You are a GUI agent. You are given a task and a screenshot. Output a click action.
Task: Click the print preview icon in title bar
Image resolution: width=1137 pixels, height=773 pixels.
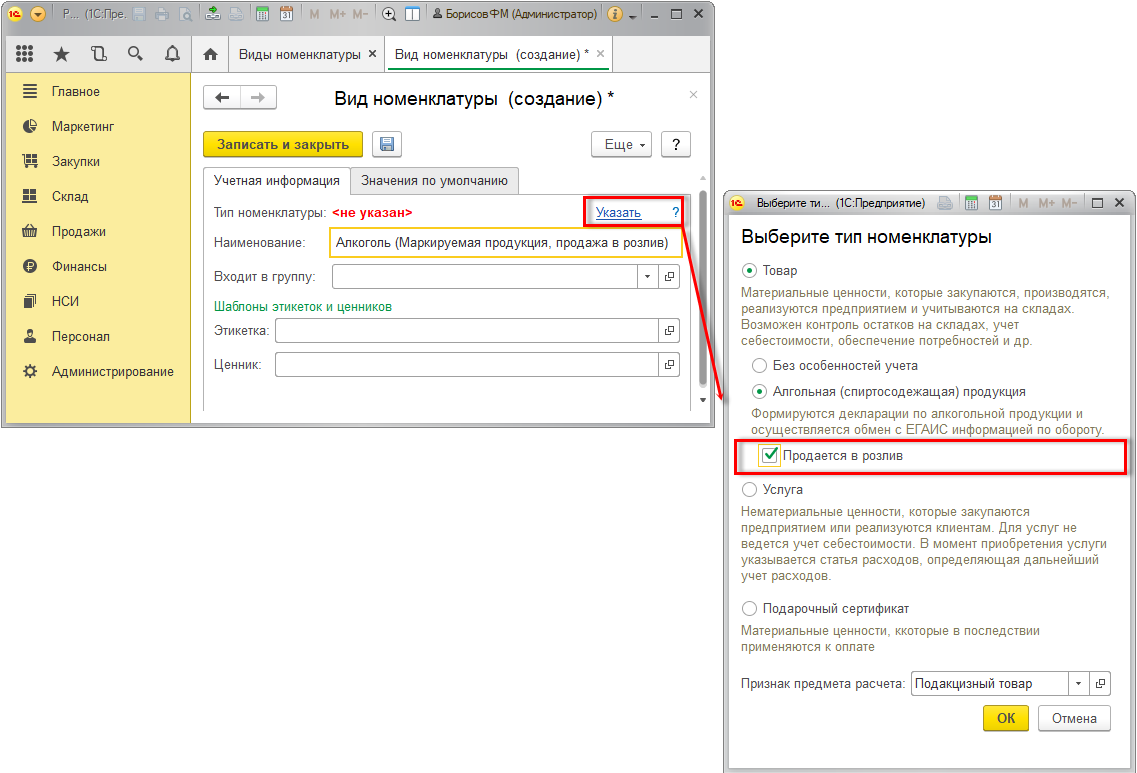[186, 14]
